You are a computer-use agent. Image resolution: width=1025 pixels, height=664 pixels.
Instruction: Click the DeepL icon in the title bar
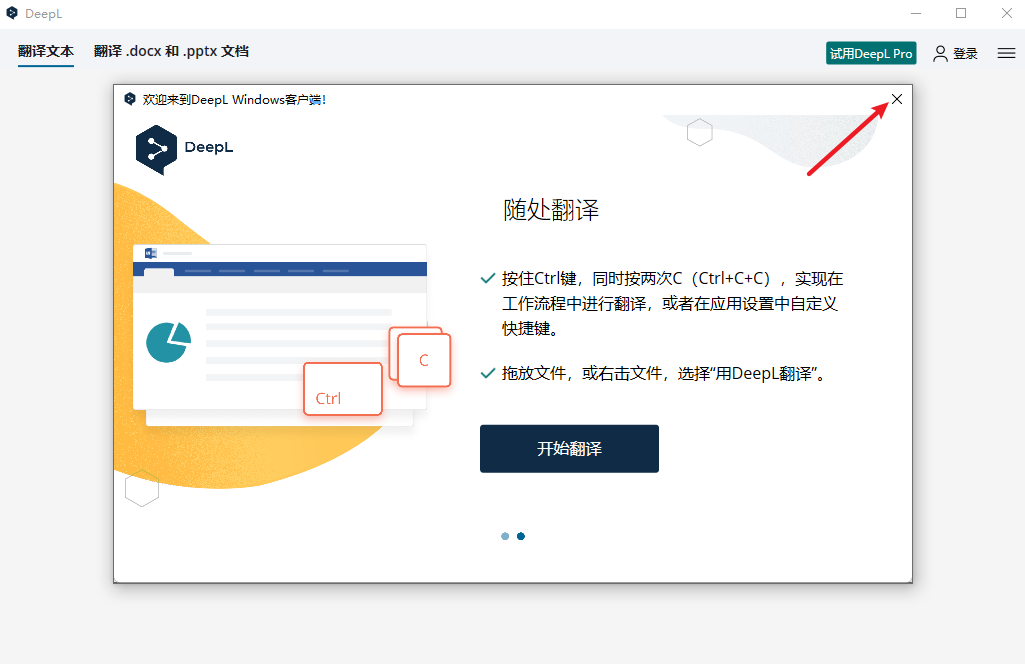tap(12, 13)
